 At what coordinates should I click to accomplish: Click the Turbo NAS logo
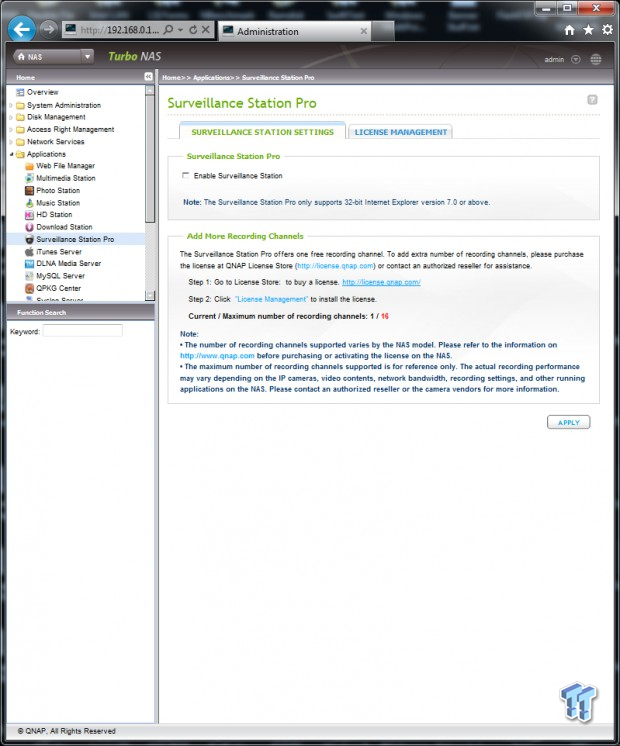[135, 57]
